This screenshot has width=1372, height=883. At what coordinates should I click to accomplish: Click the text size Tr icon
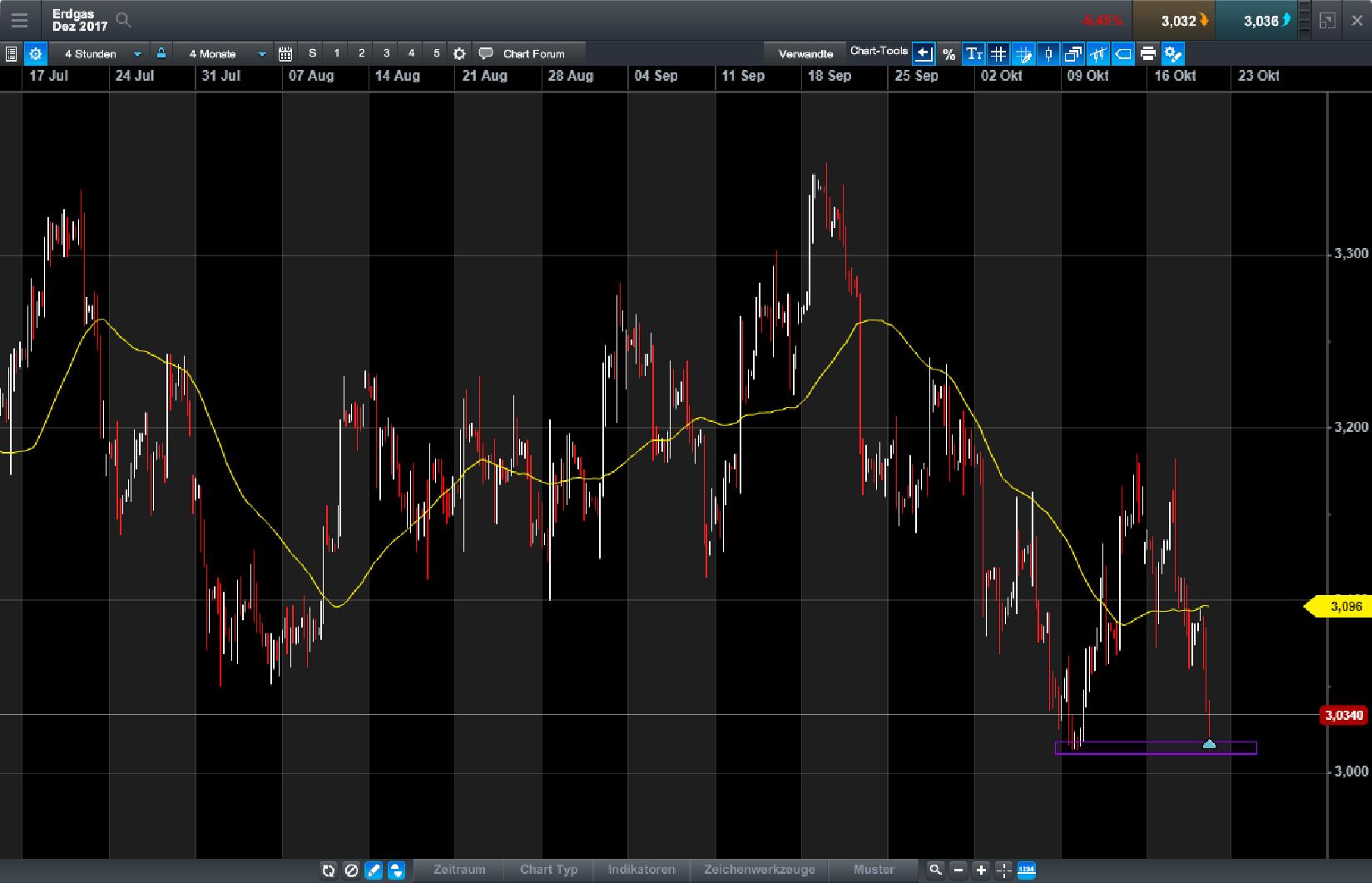point(973,53)
